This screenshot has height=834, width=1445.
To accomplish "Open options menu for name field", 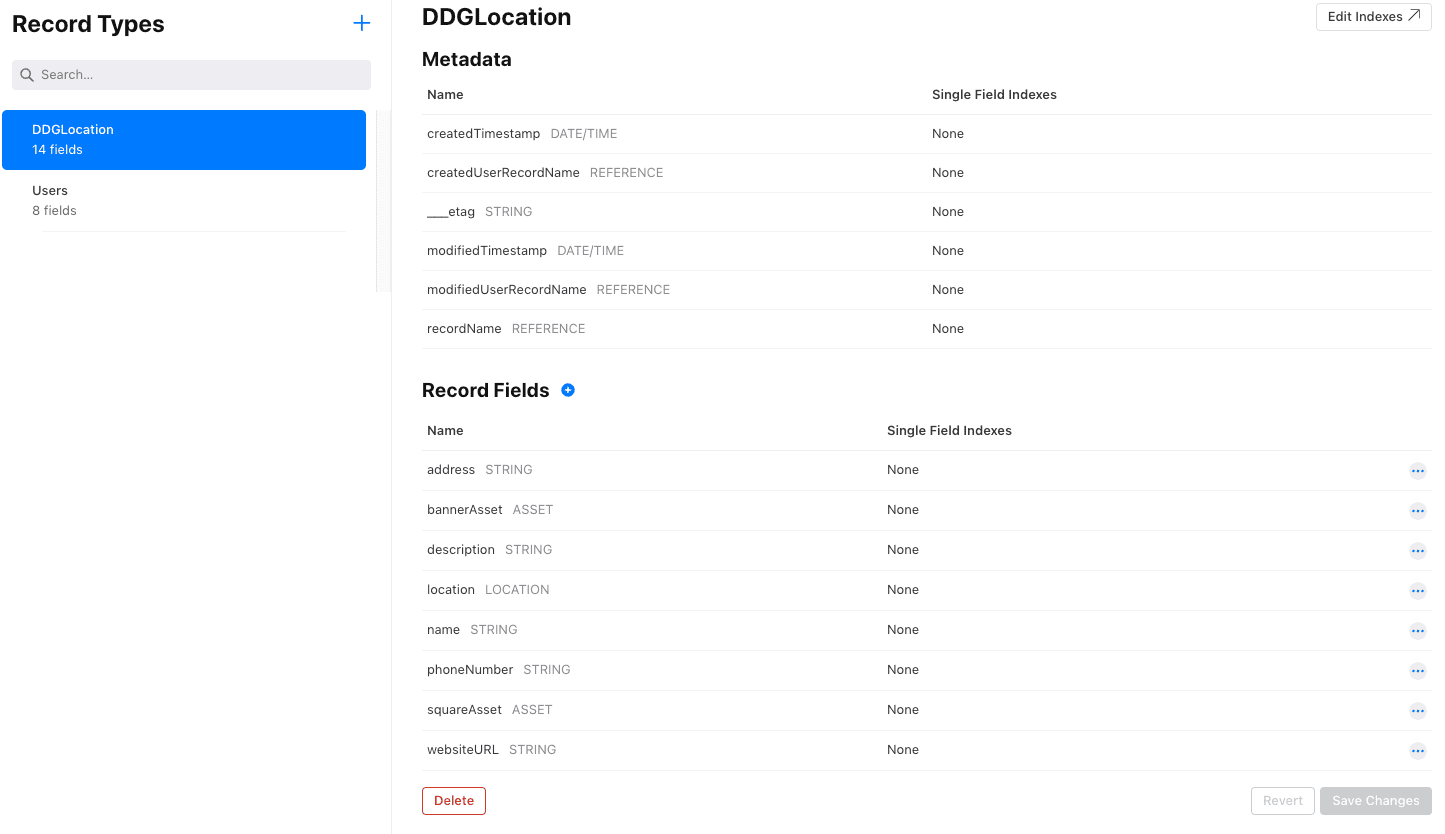I will point(1417,631).
